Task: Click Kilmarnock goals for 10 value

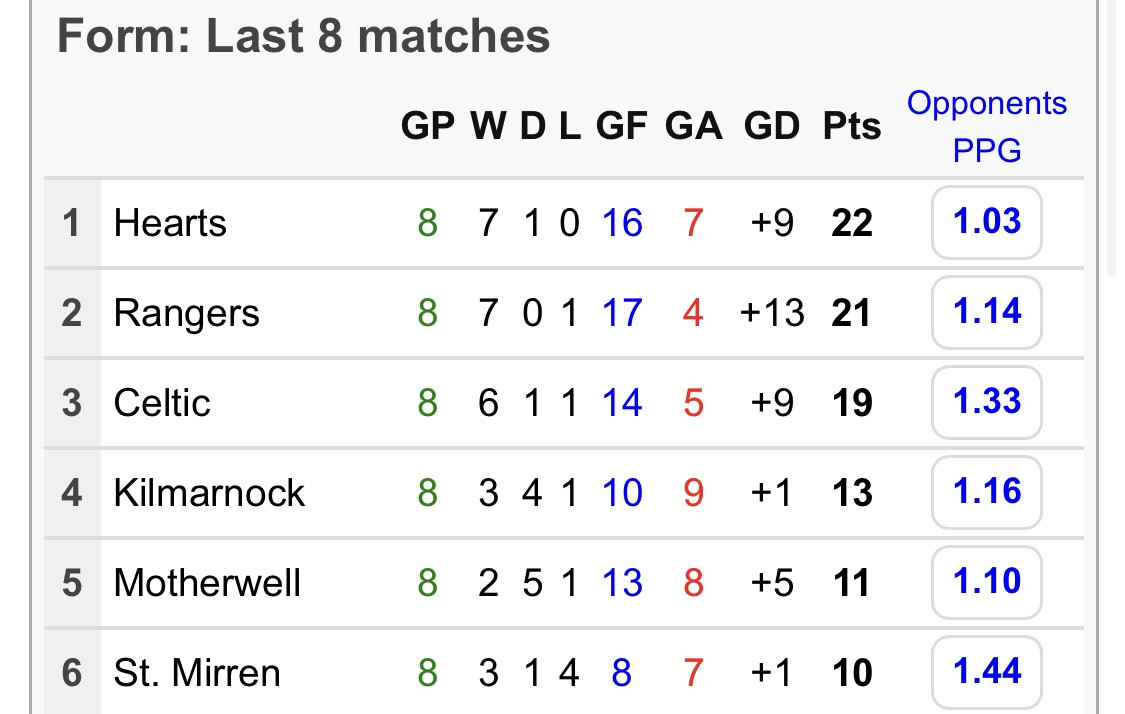Action: [621, 493]
